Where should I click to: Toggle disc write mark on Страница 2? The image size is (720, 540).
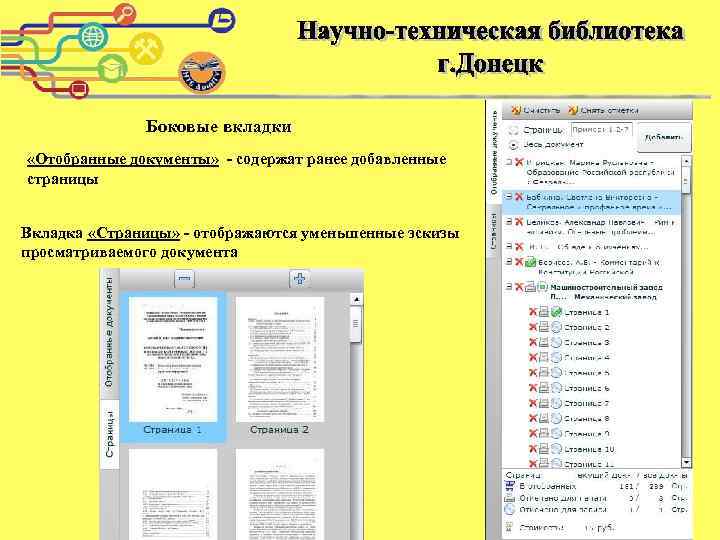coord(556,327)
